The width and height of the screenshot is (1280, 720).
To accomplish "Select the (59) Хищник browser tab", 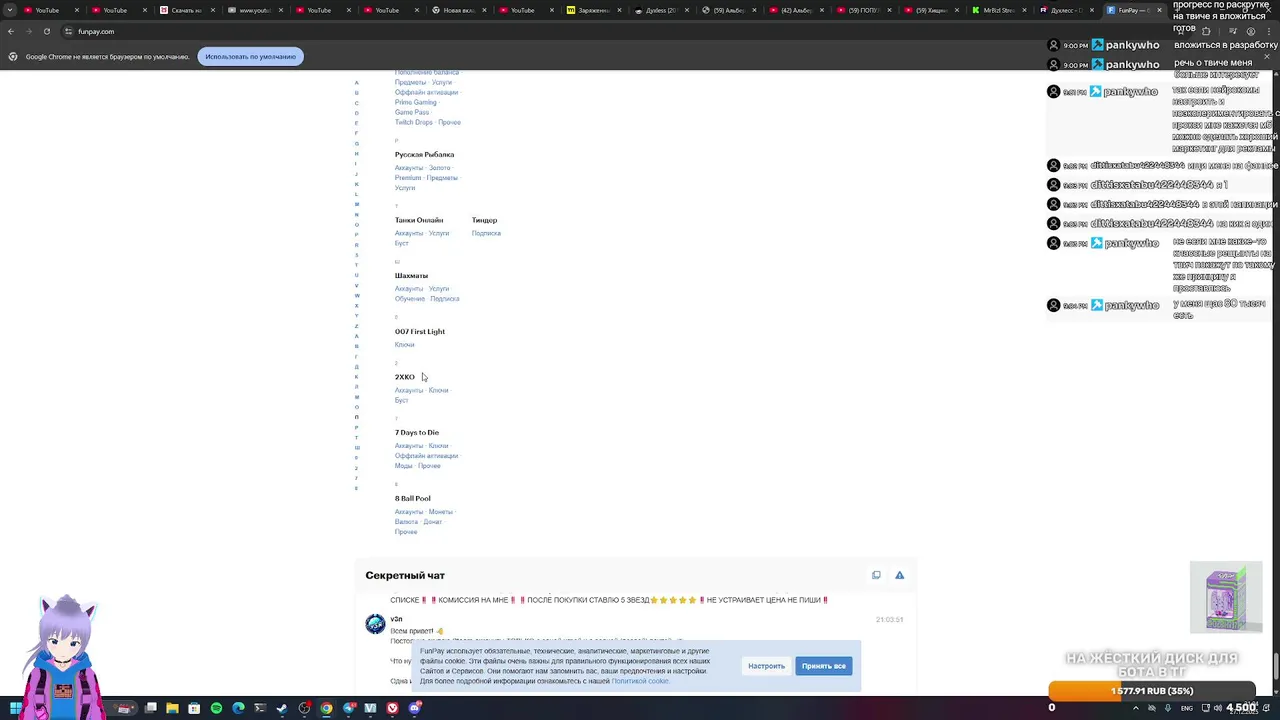I will 932,10.
